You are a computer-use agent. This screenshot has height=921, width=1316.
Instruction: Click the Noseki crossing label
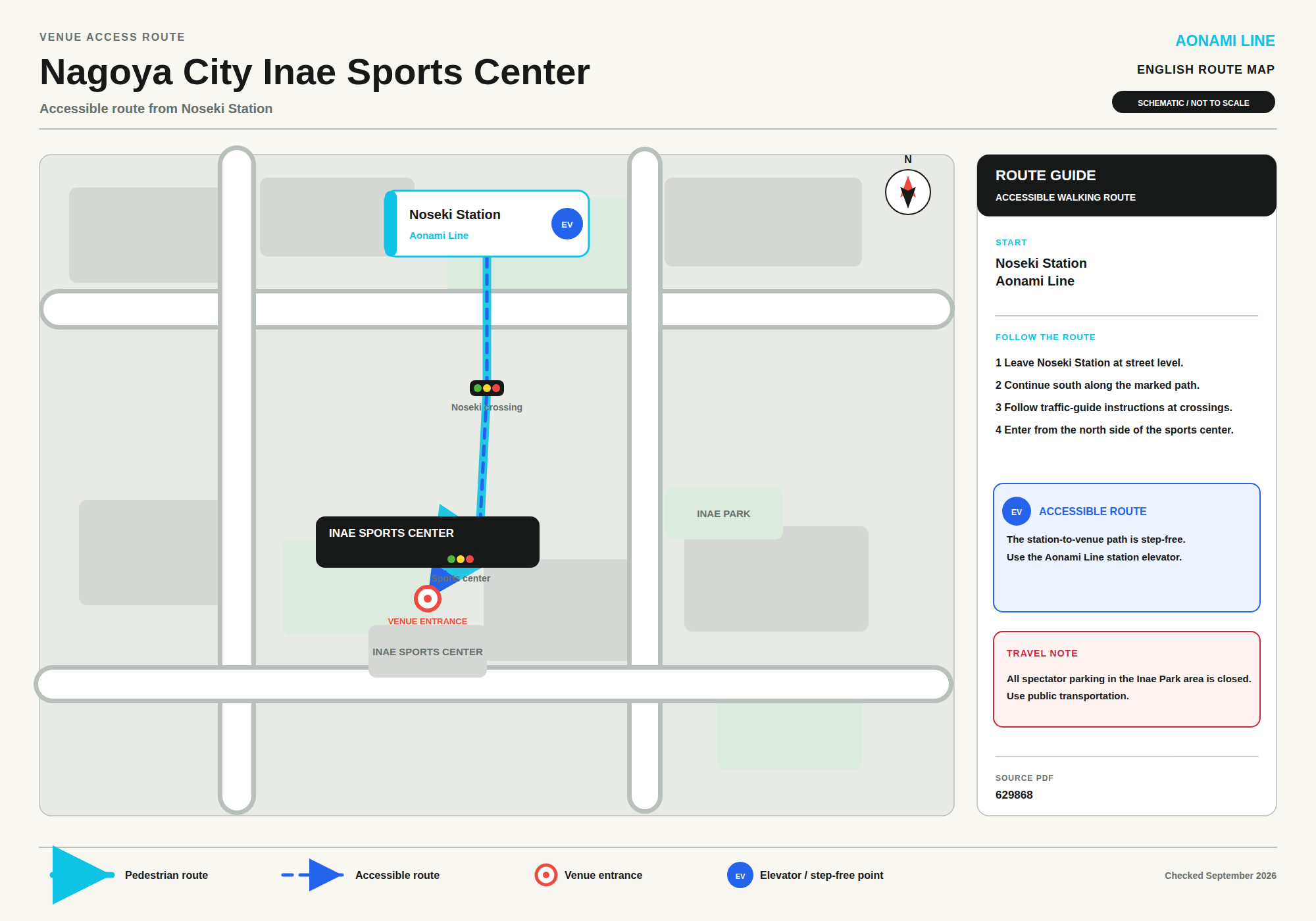click(x=487, y=407)
